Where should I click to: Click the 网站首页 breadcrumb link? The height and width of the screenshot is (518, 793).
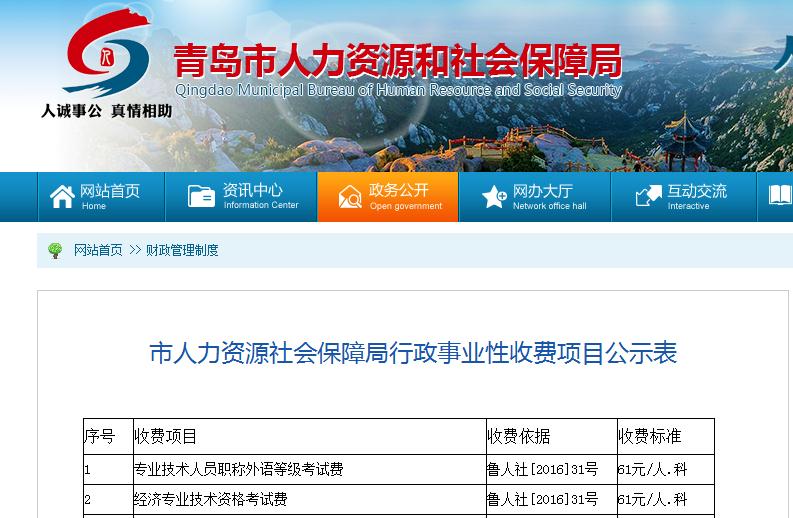pos(98,250)
